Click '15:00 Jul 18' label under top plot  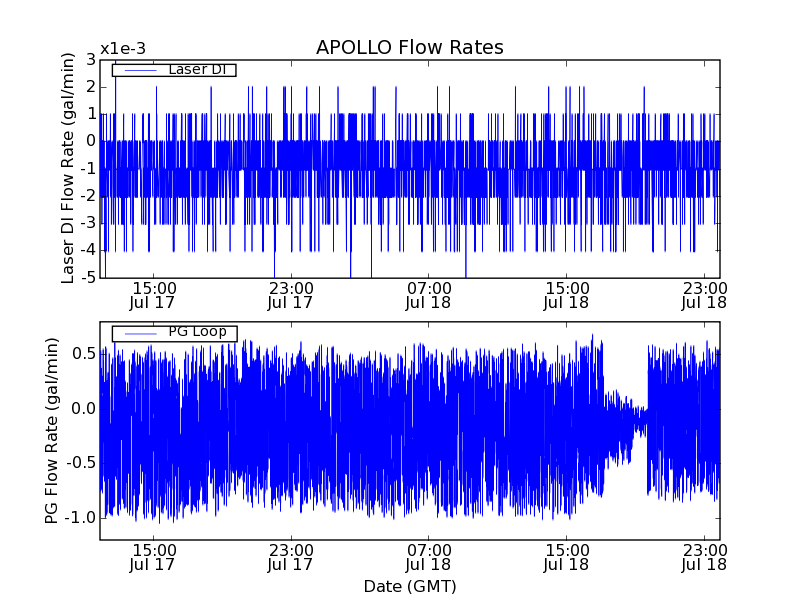566,295
